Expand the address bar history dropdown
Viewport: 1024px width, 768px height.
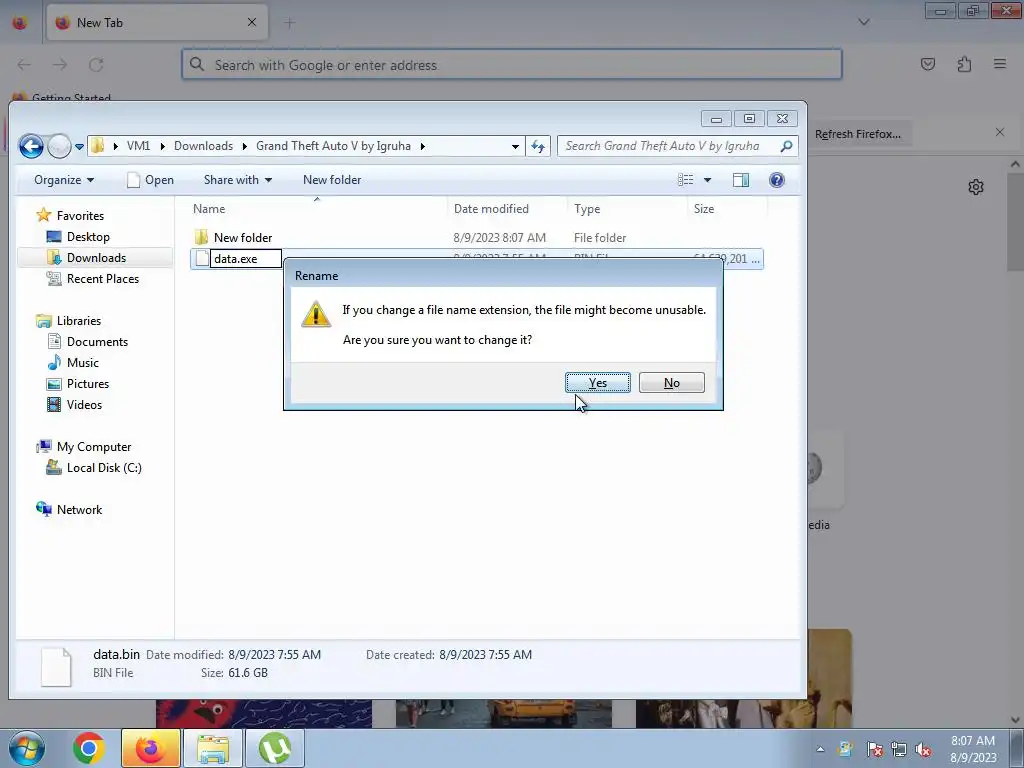[x=515, y=146]
